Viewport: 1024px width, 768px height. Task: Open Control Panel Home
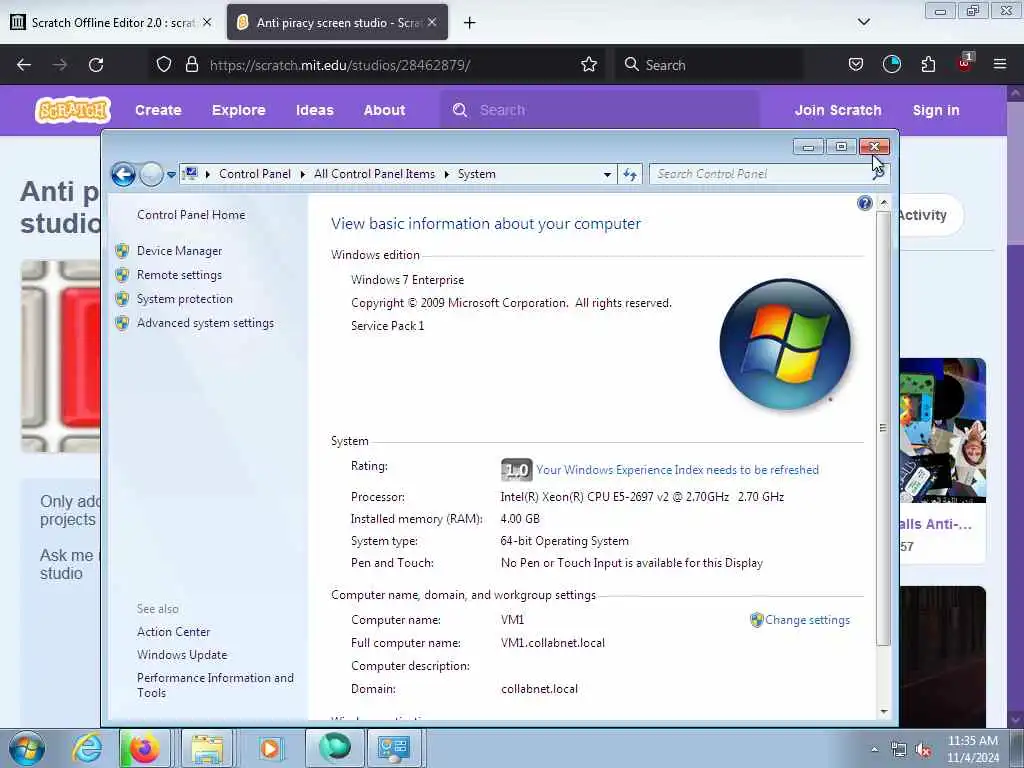191,215
